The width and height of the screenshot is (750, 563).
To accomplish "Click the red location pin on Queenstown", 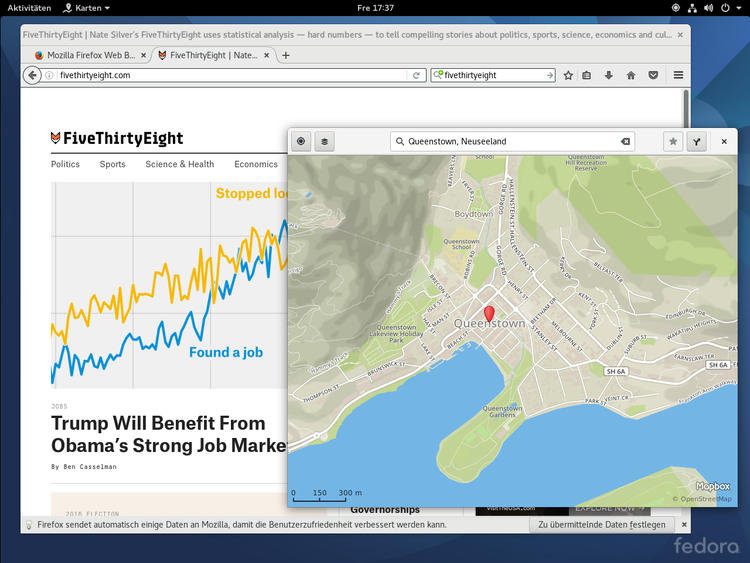I will coord(489,314).
